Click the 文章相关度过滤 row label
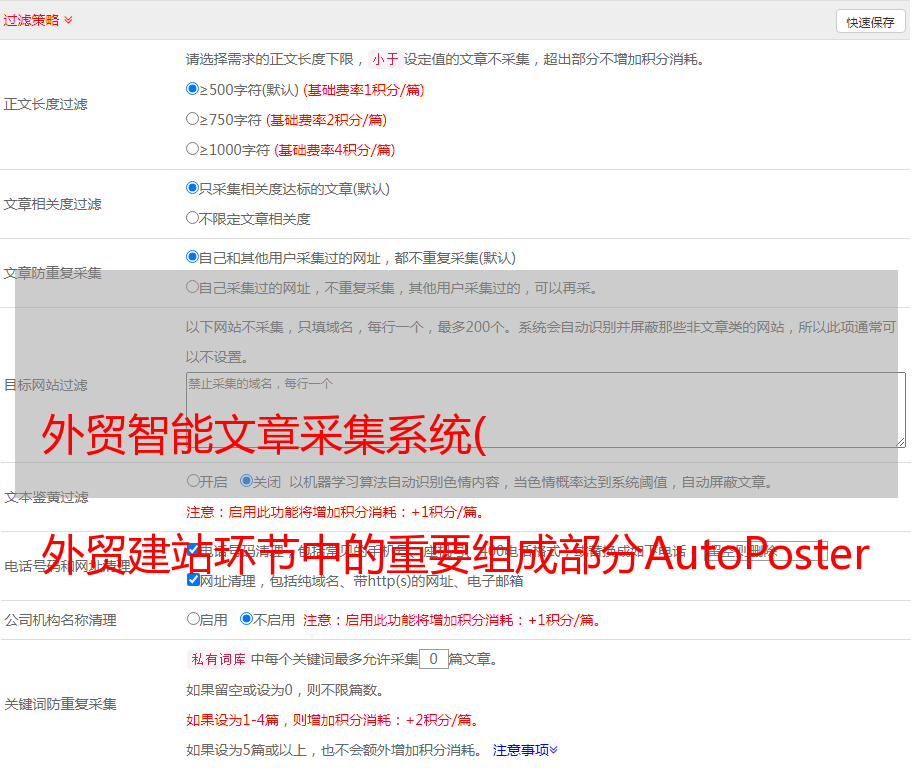This screenshot has width=912, height=768. pyautogui.click(x=52, y=204)
